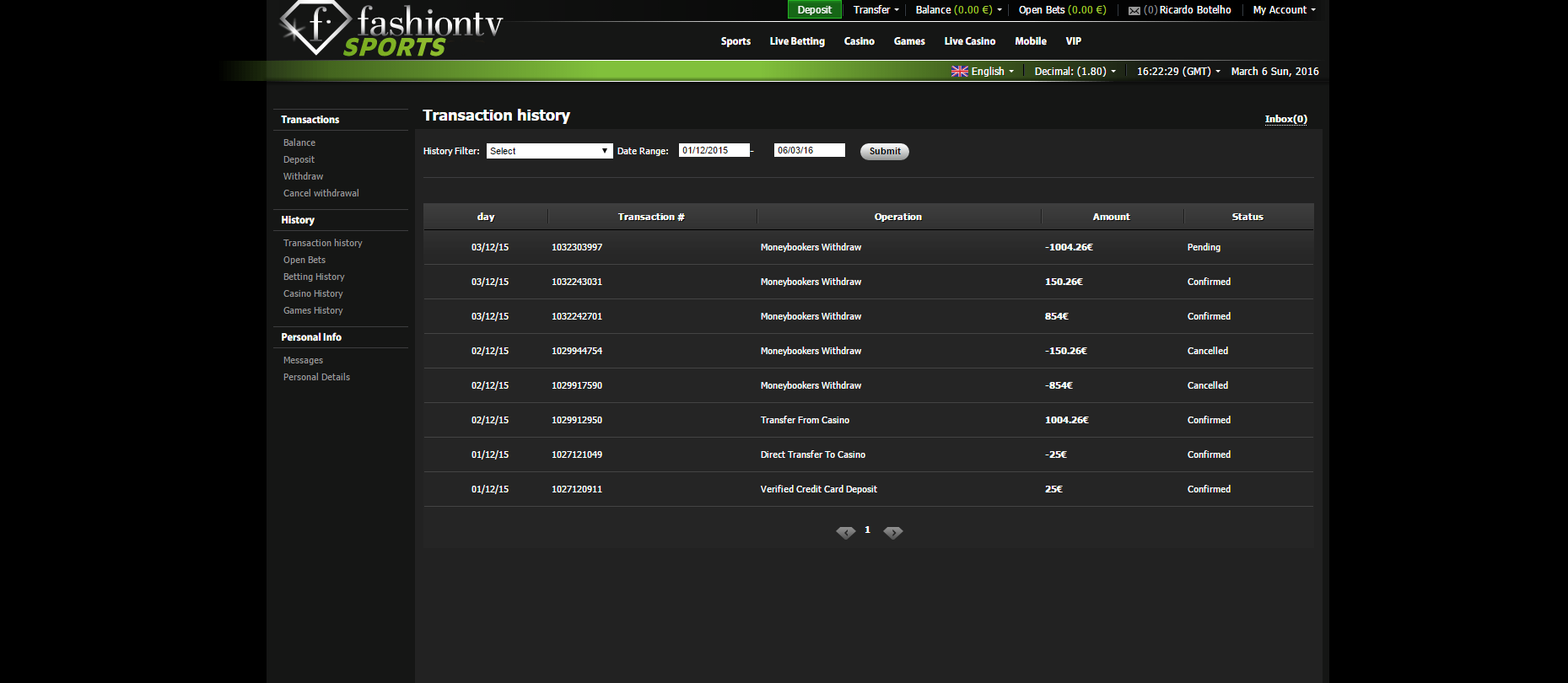Image resolution: width=1568 pixels, height=683 pixels.
Task: Expand the Balance (0.00 €) dropdown
Action: coord(959,10)
